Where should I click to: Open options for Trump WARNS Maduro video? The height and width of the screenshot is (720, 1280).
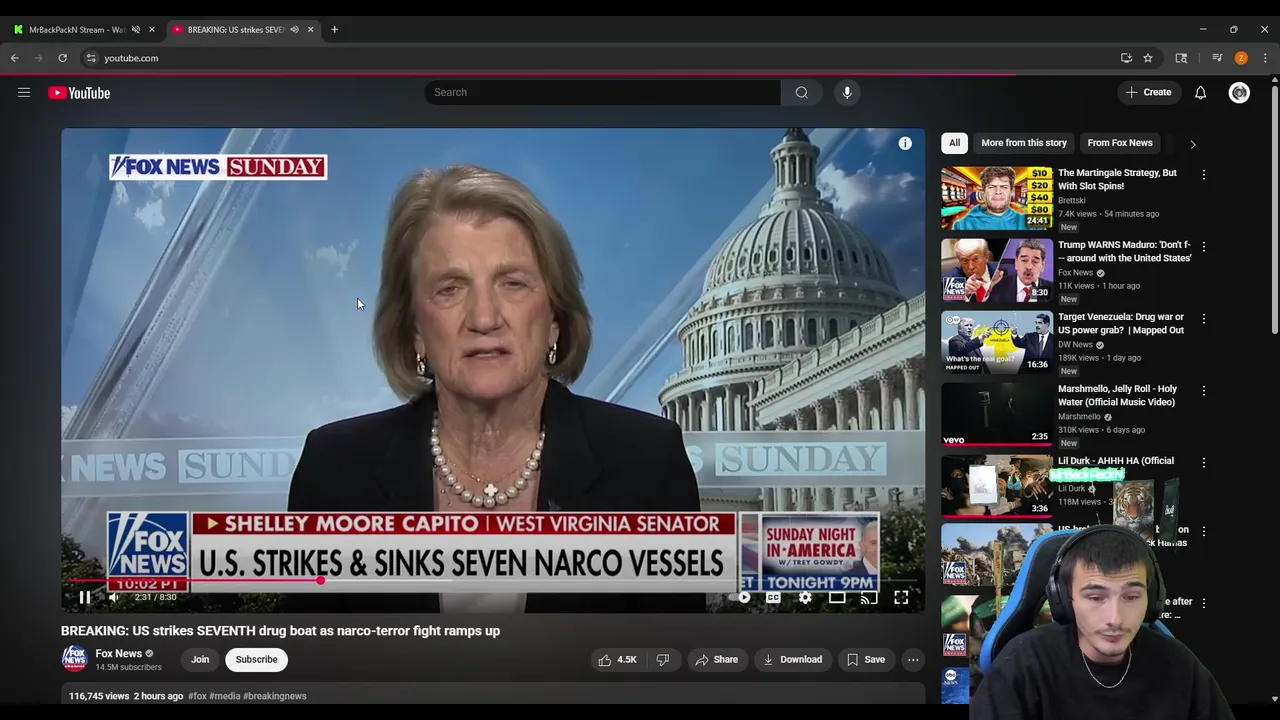coord(1203,247)
